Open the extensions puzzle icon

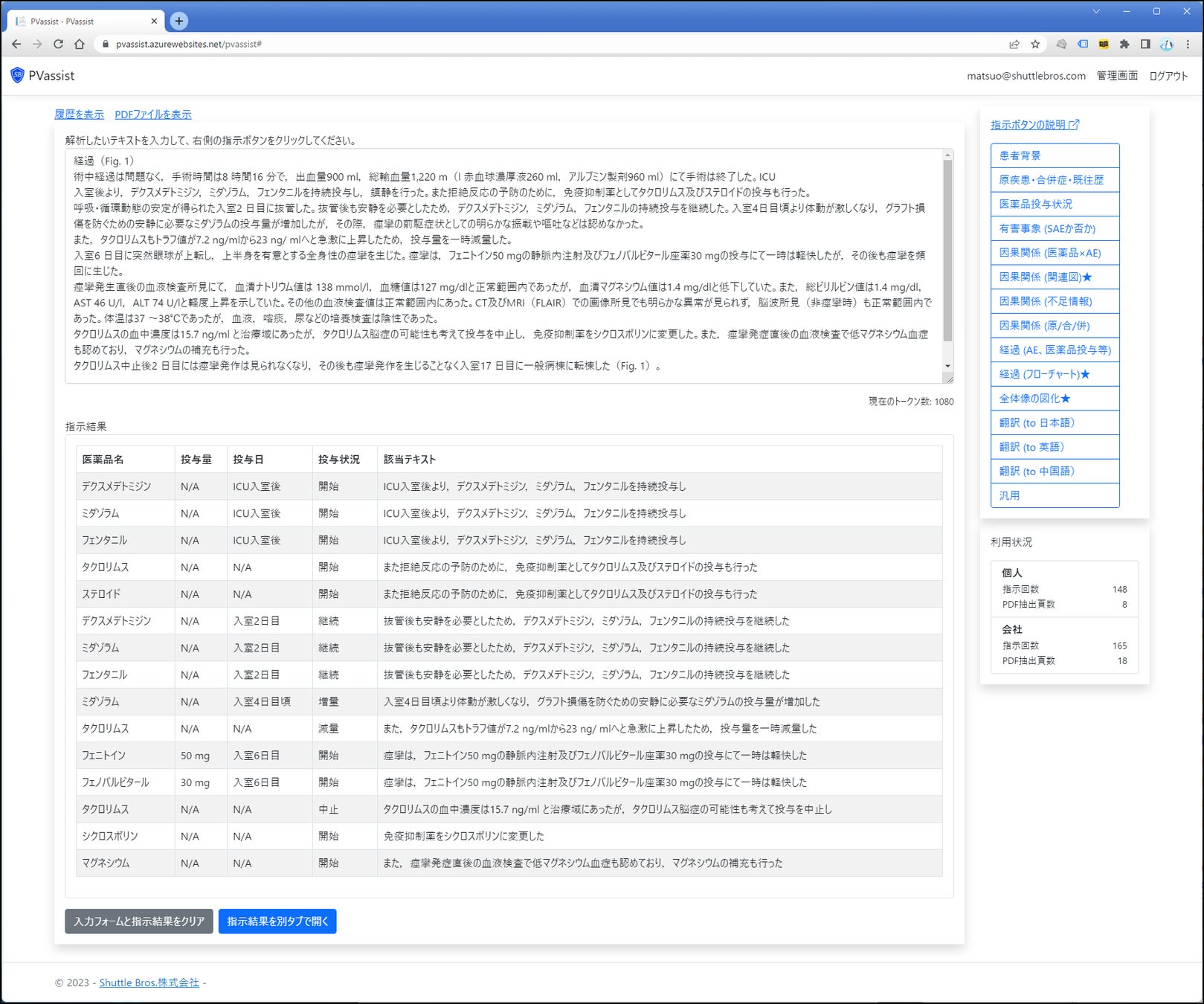pyautogui.click(x=1124, y=44)
